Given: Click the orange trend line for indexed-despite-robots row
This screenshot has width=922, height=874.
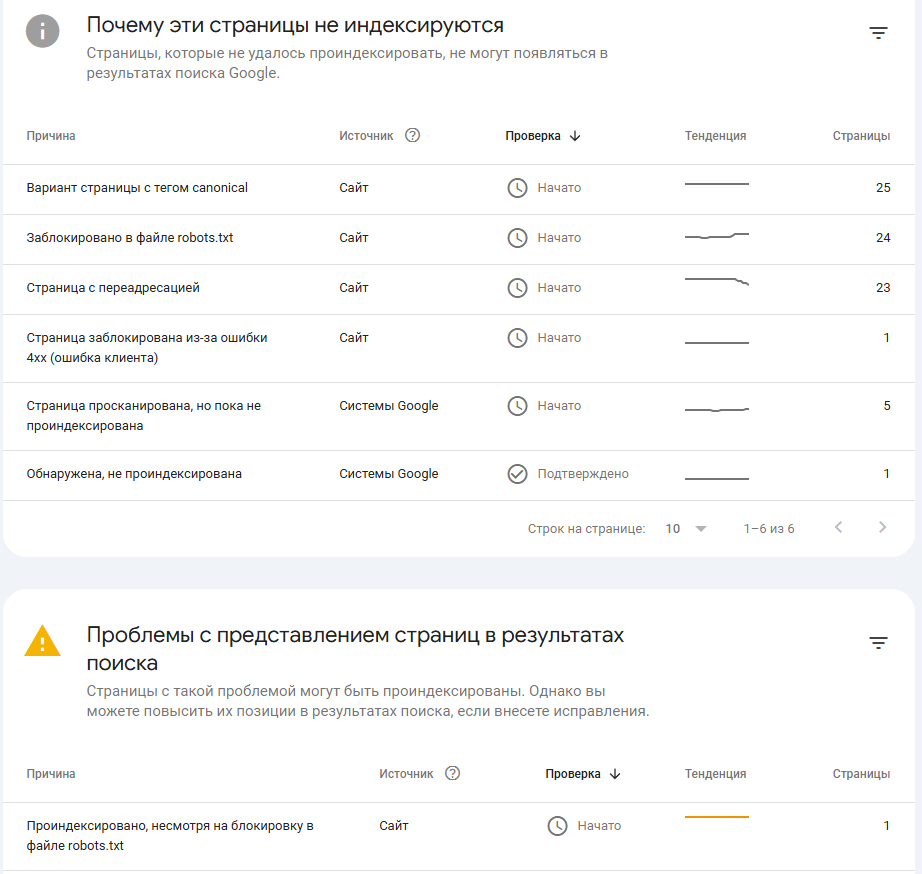Looking at the screenshot, I should (x=716, y=818).
